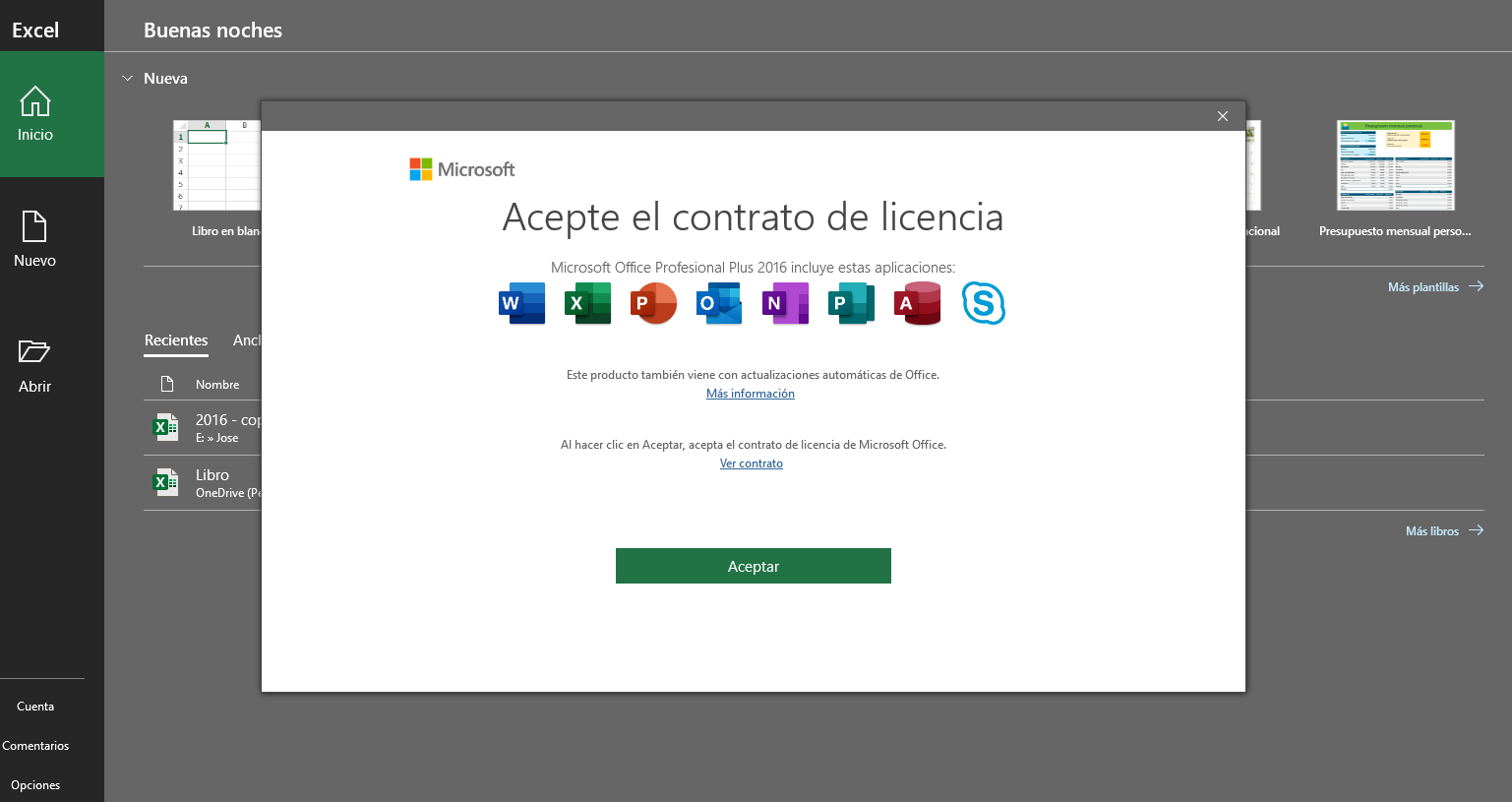The height and width of the screenshot is (802, 1512).
Task: Click the Word icon in license dialog
Action: [521, 303]
